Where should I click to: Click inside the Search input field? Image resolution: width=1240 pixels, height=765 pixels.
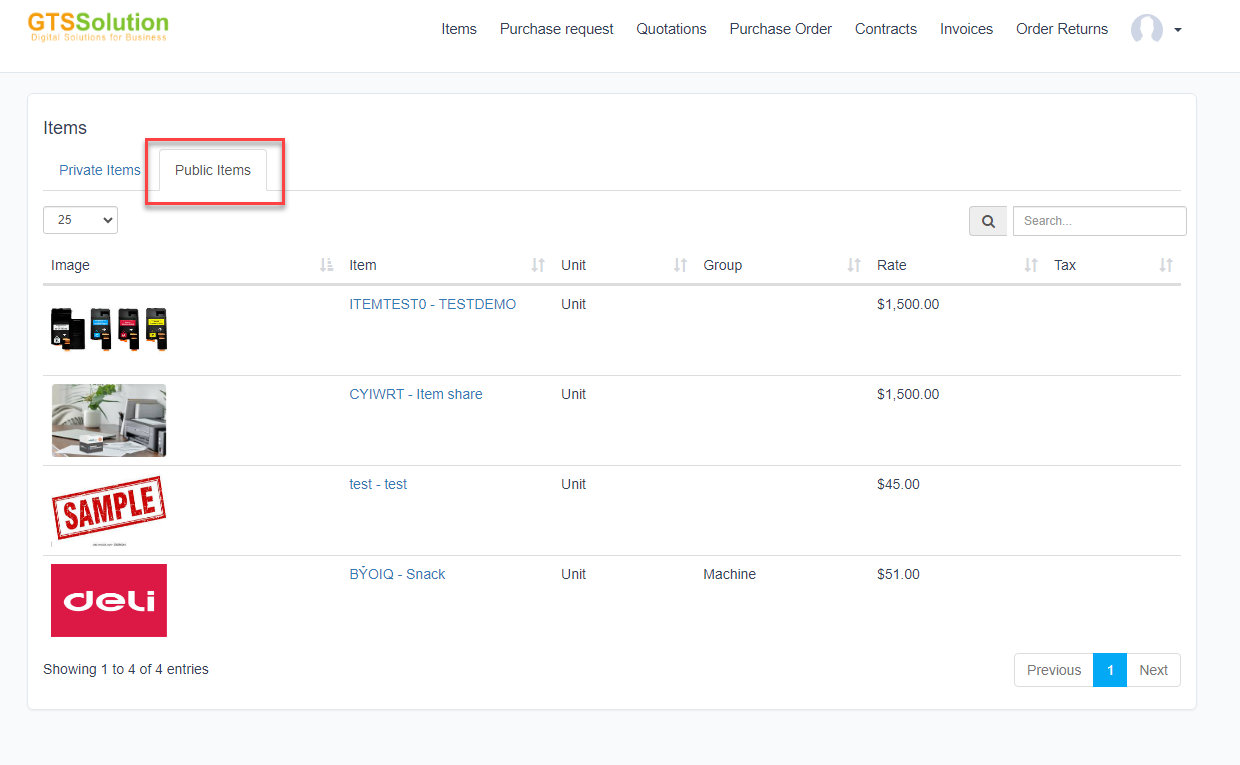point(1099,221)
